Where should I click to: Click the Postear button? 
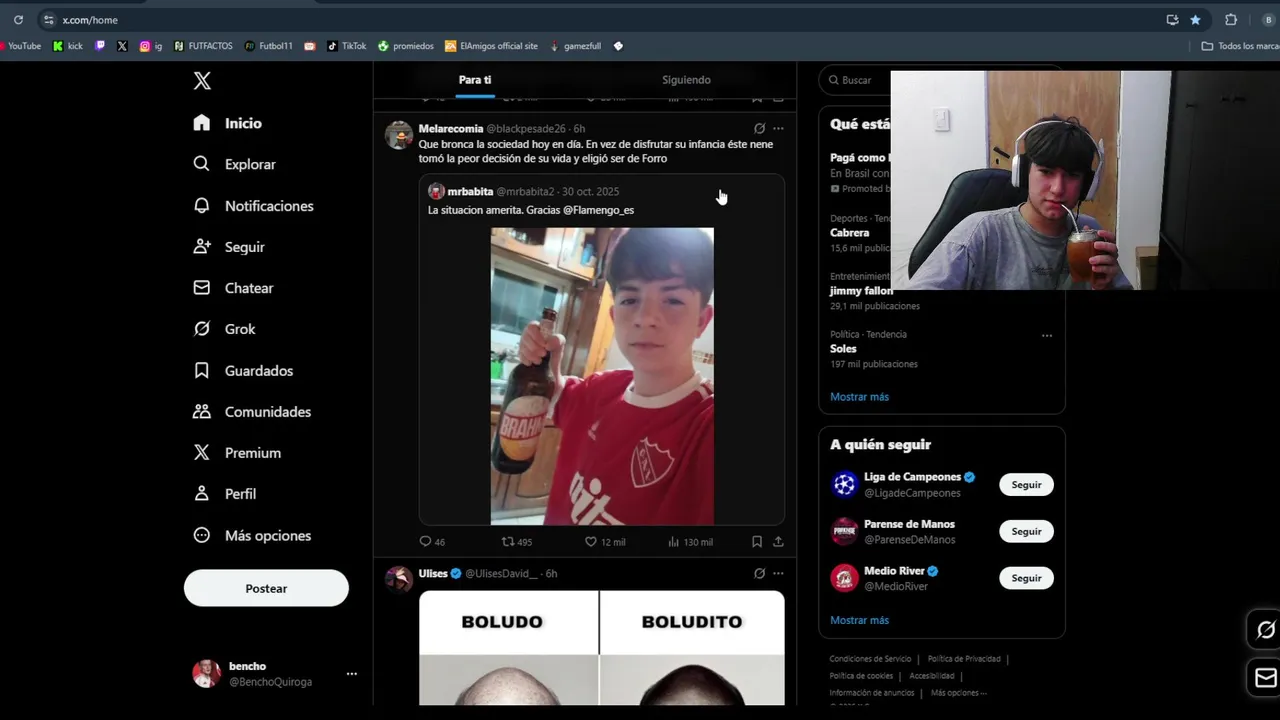point(266,589)
